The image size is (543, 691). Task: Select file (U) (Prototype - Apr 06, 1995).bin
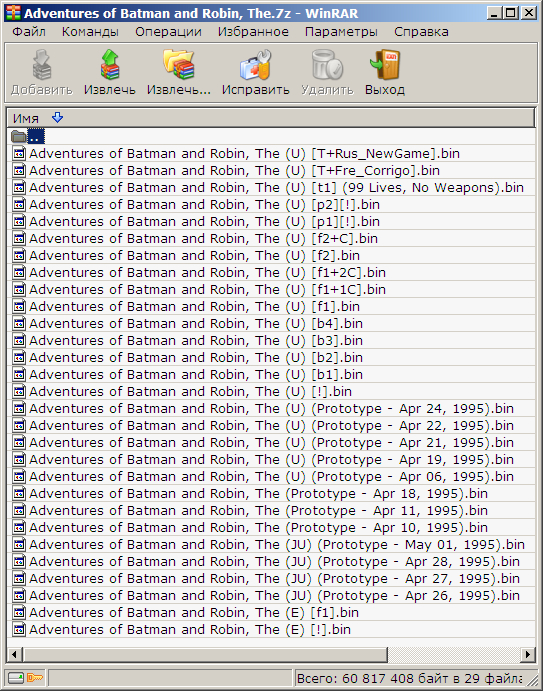272,476
